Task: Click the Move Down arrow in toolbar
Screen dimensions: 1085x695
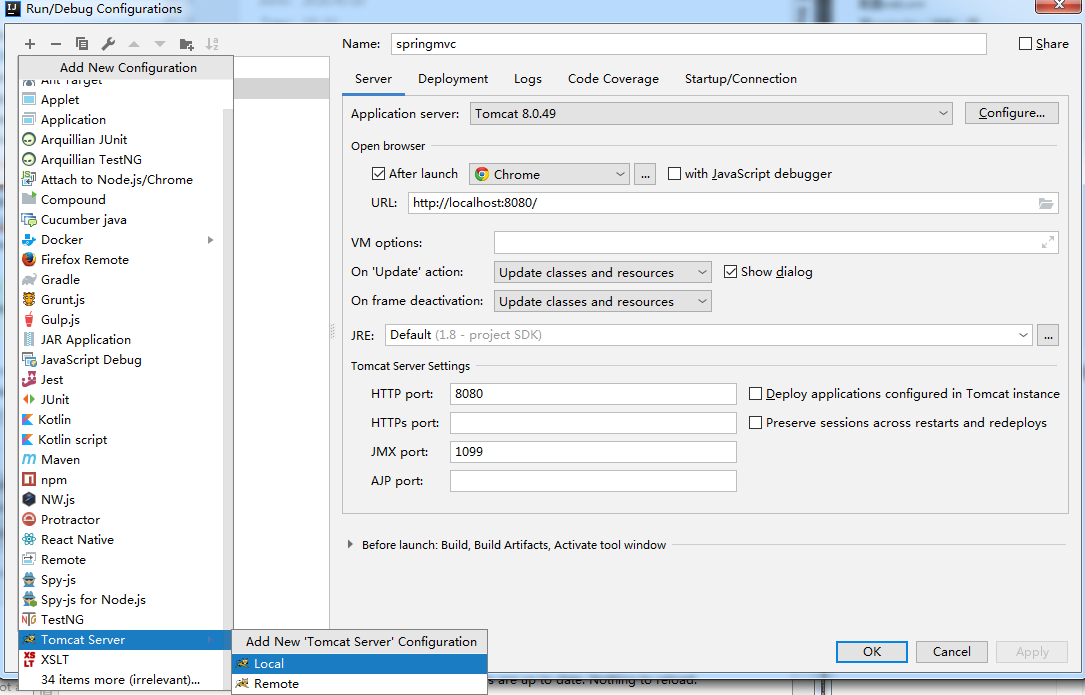Action: [160, 44]
